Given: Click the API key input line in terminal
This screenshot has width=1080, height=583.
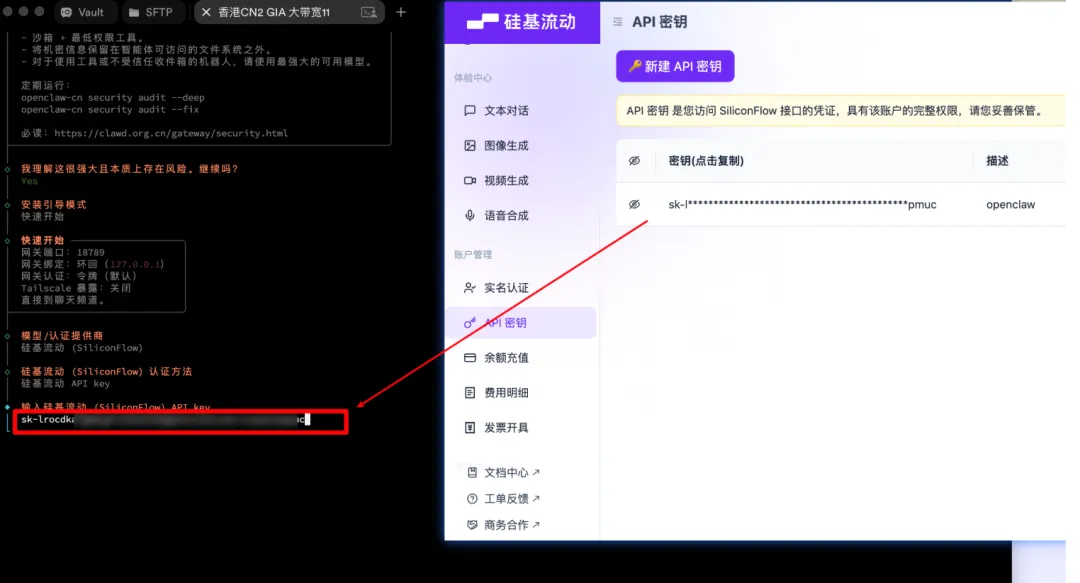Looking at the screenshot, I should click(180, 420).
